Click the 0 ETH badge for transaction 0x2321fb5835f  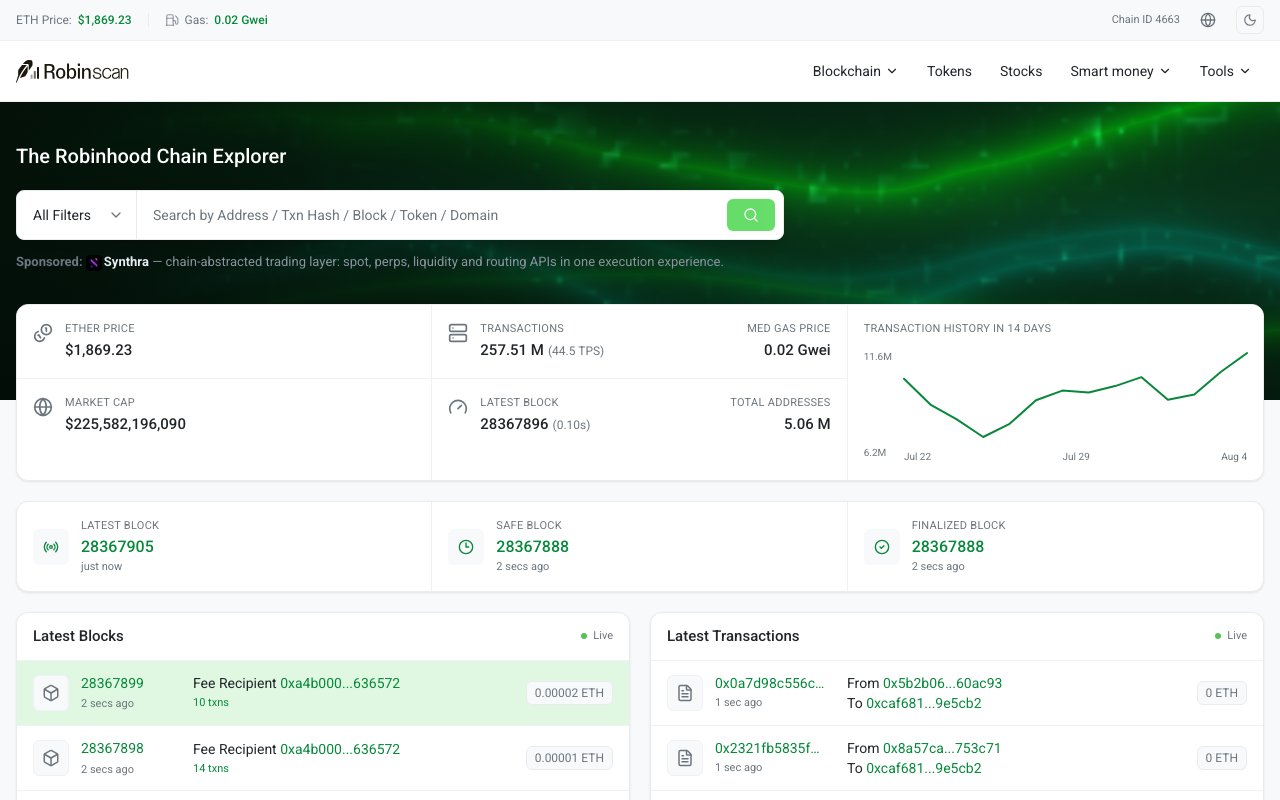click(x=1222, y=758)
